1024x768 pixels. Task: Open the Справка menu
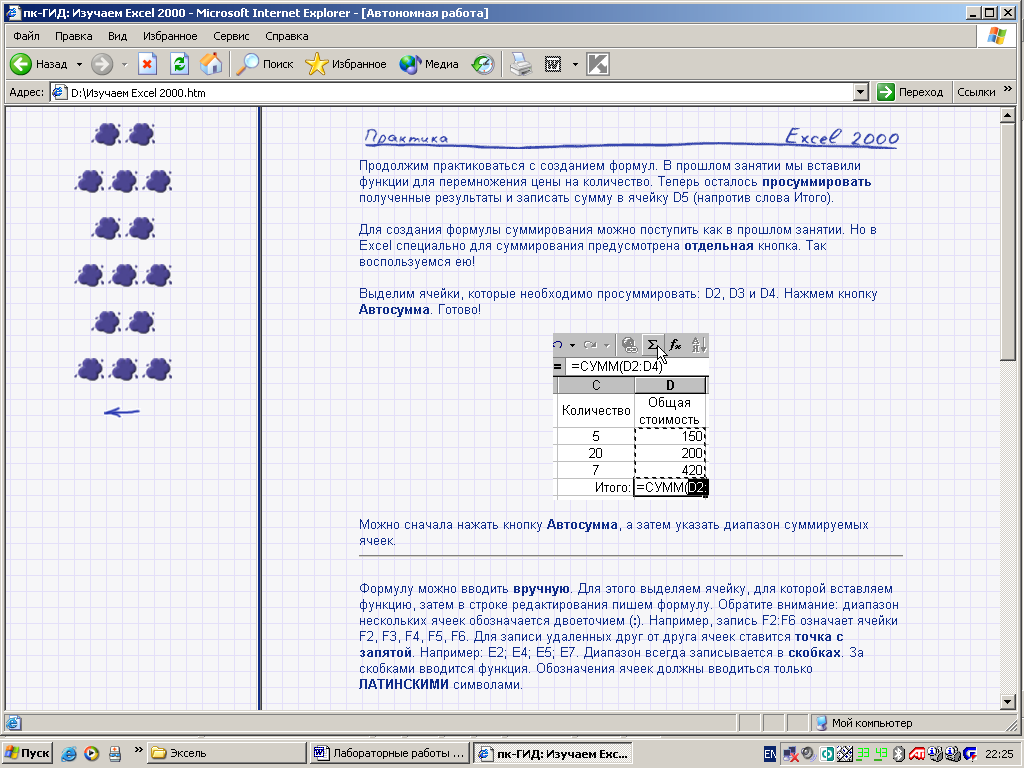(287, 36)
